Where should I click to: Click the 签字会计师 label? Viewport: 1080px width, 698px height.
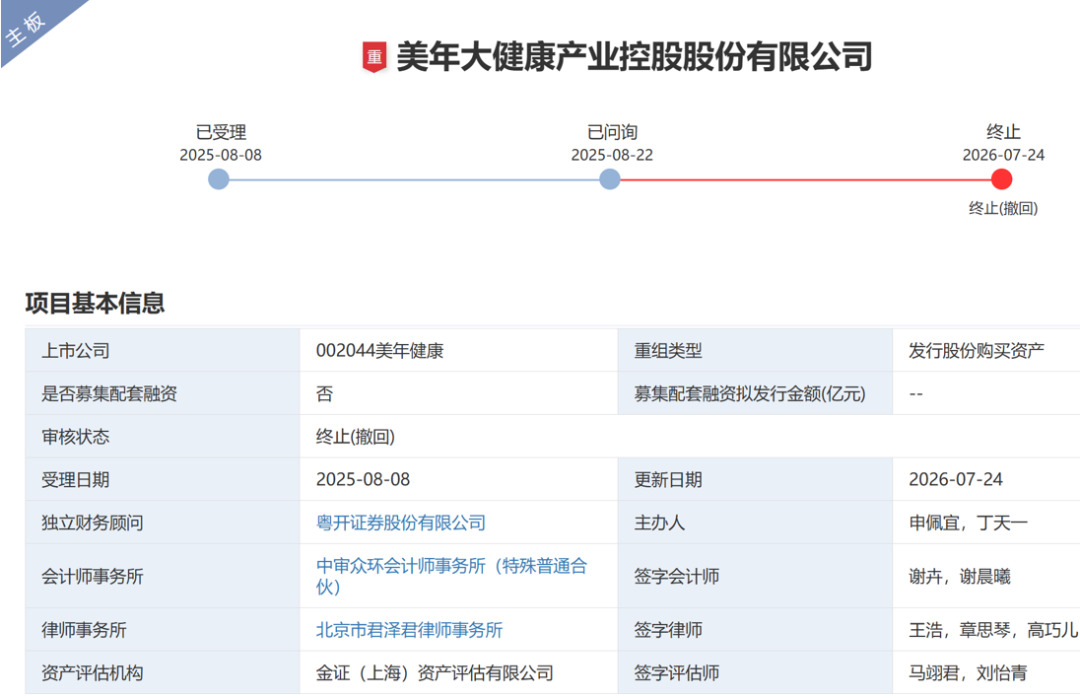[x=677, y=576]
